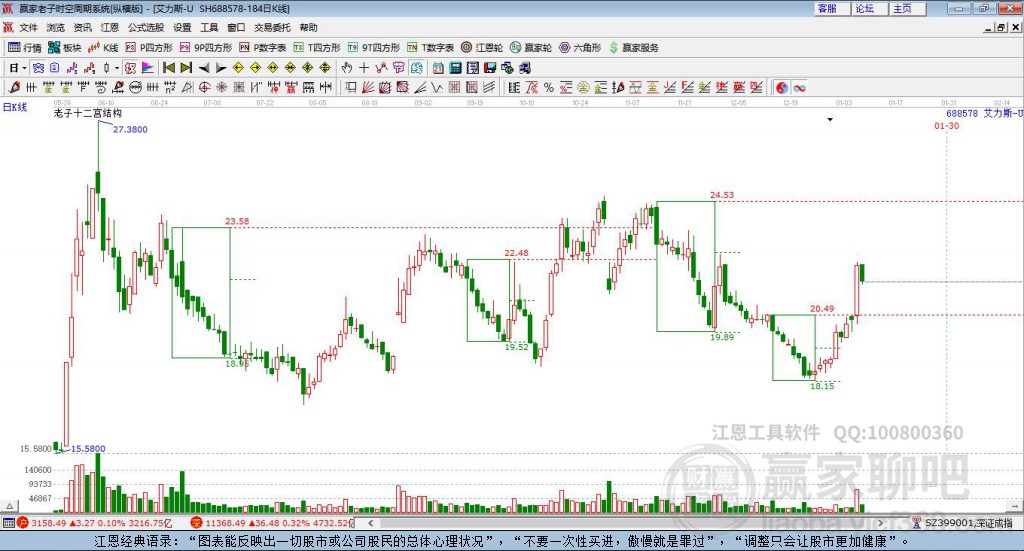Launch the 江恩轮 Gann wheel

pyautogui.click(x=482, y=48)
